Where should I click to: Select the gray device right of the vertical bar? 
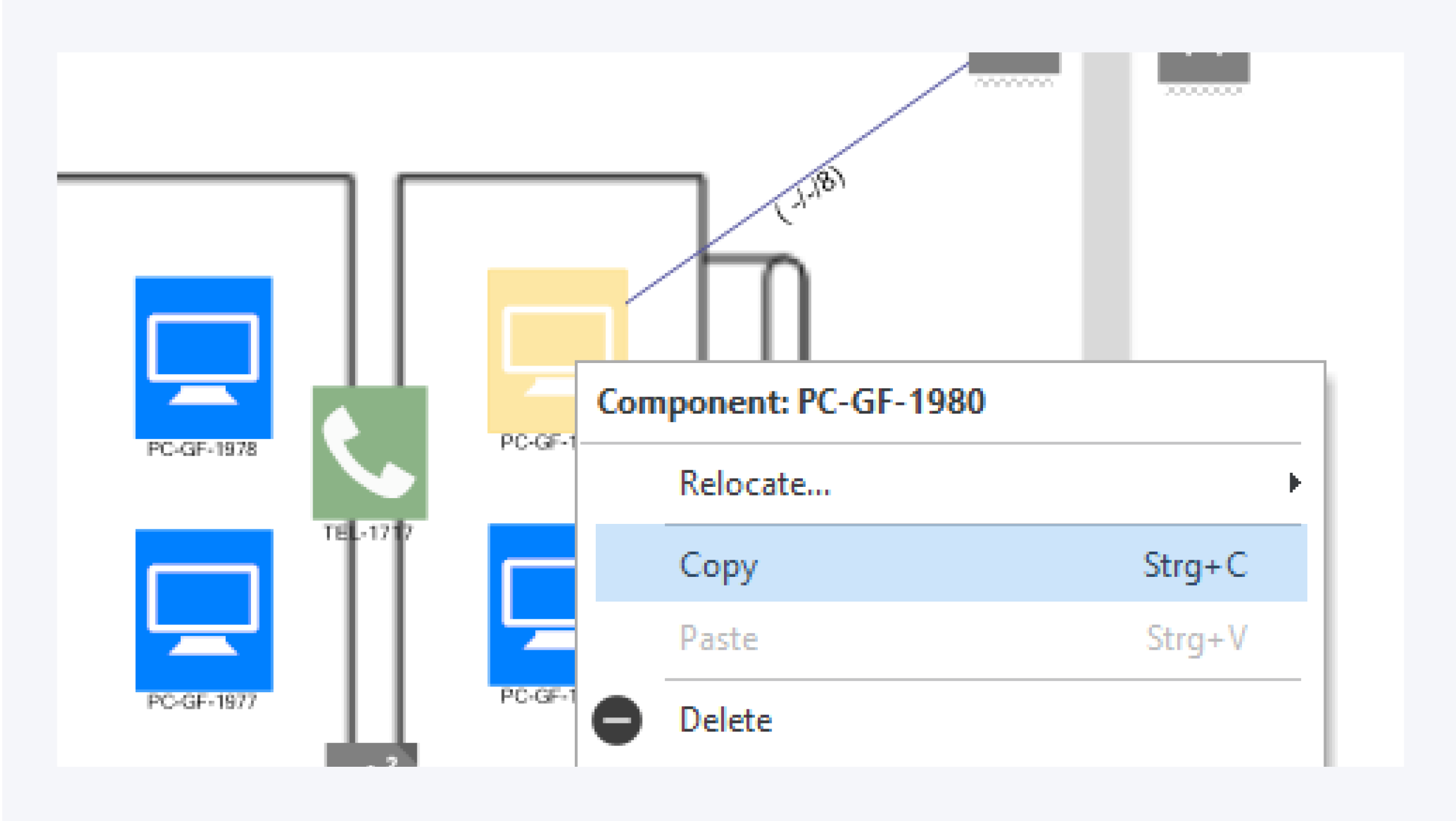[1203, 68]
